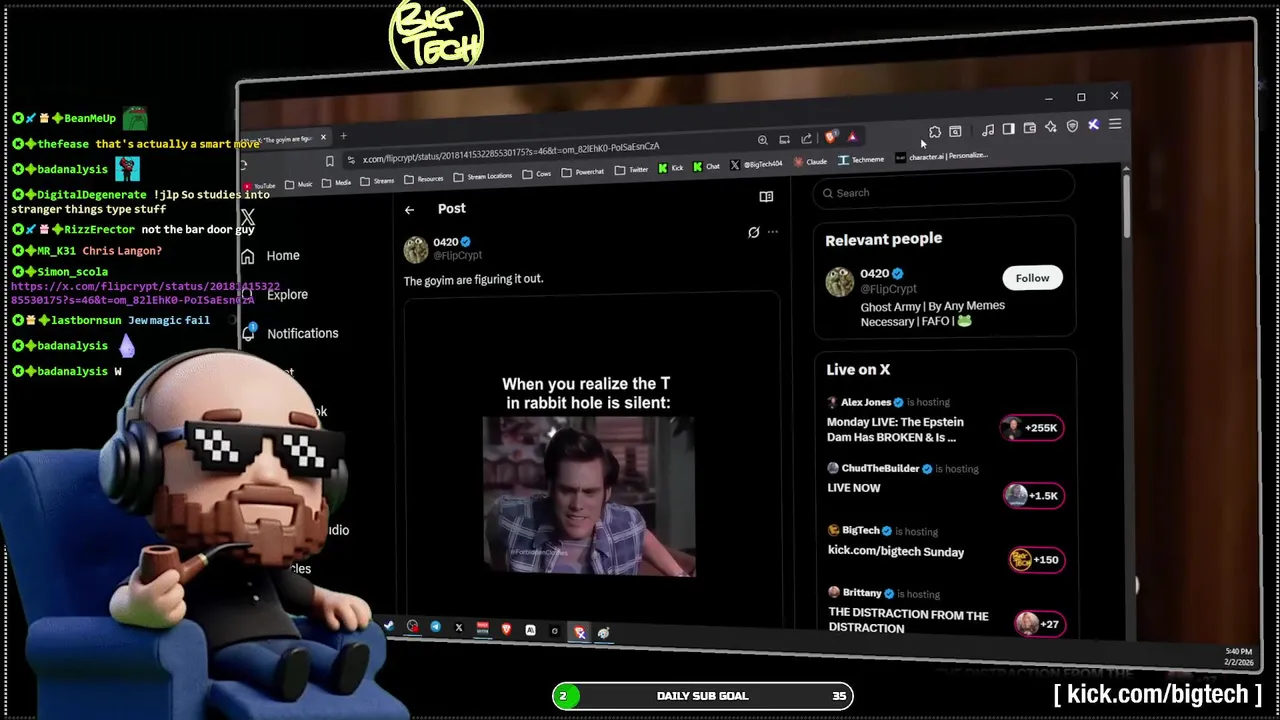Screen dimensions: 1280x720
Task: Go to Explore in X sidebar
Action: point(275,295)
